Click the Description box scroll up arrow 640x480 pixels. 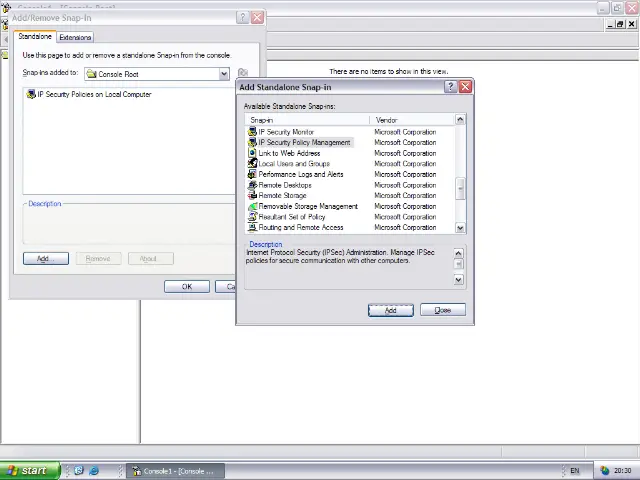(458, 253)
